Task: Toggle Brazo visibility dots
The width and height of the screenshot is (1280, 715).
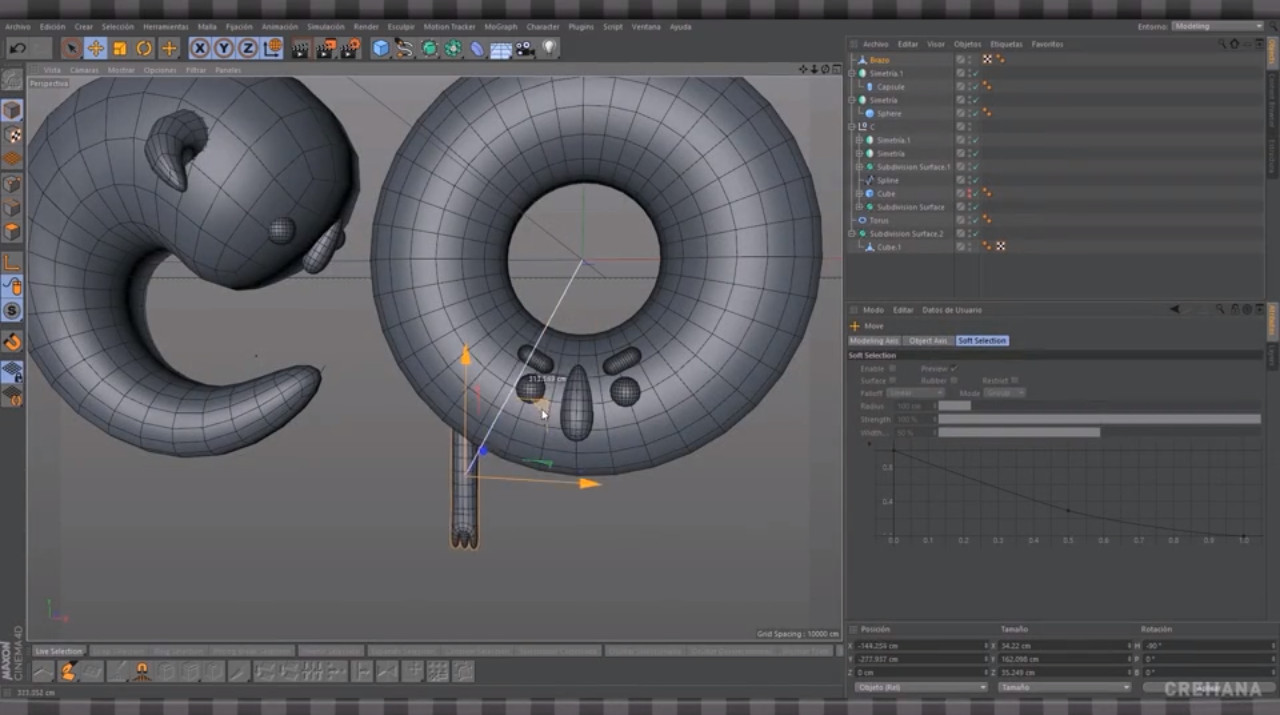Action: click(x=967, y=60)
